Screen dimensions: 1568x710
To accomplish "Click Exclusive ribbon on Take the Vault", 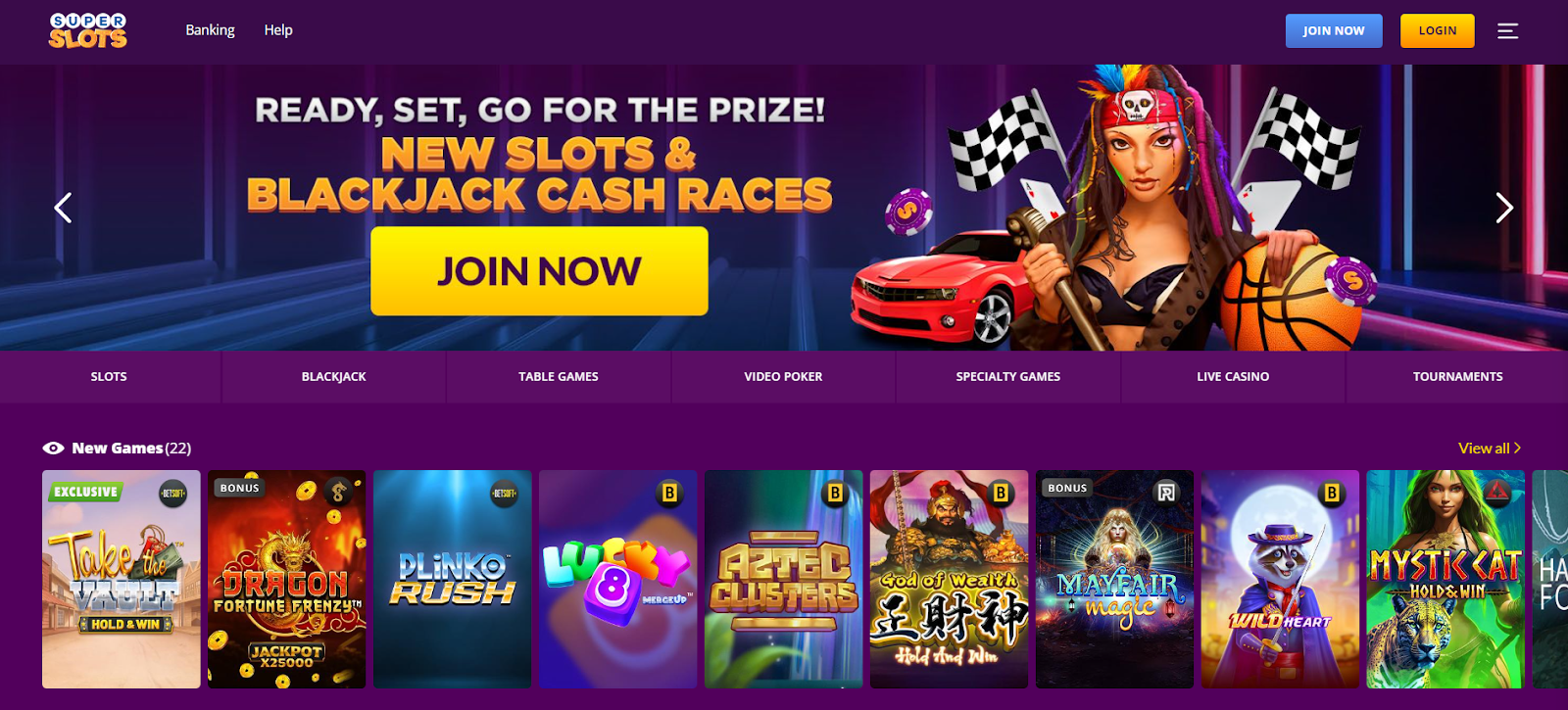I will [x=85, y=492].
